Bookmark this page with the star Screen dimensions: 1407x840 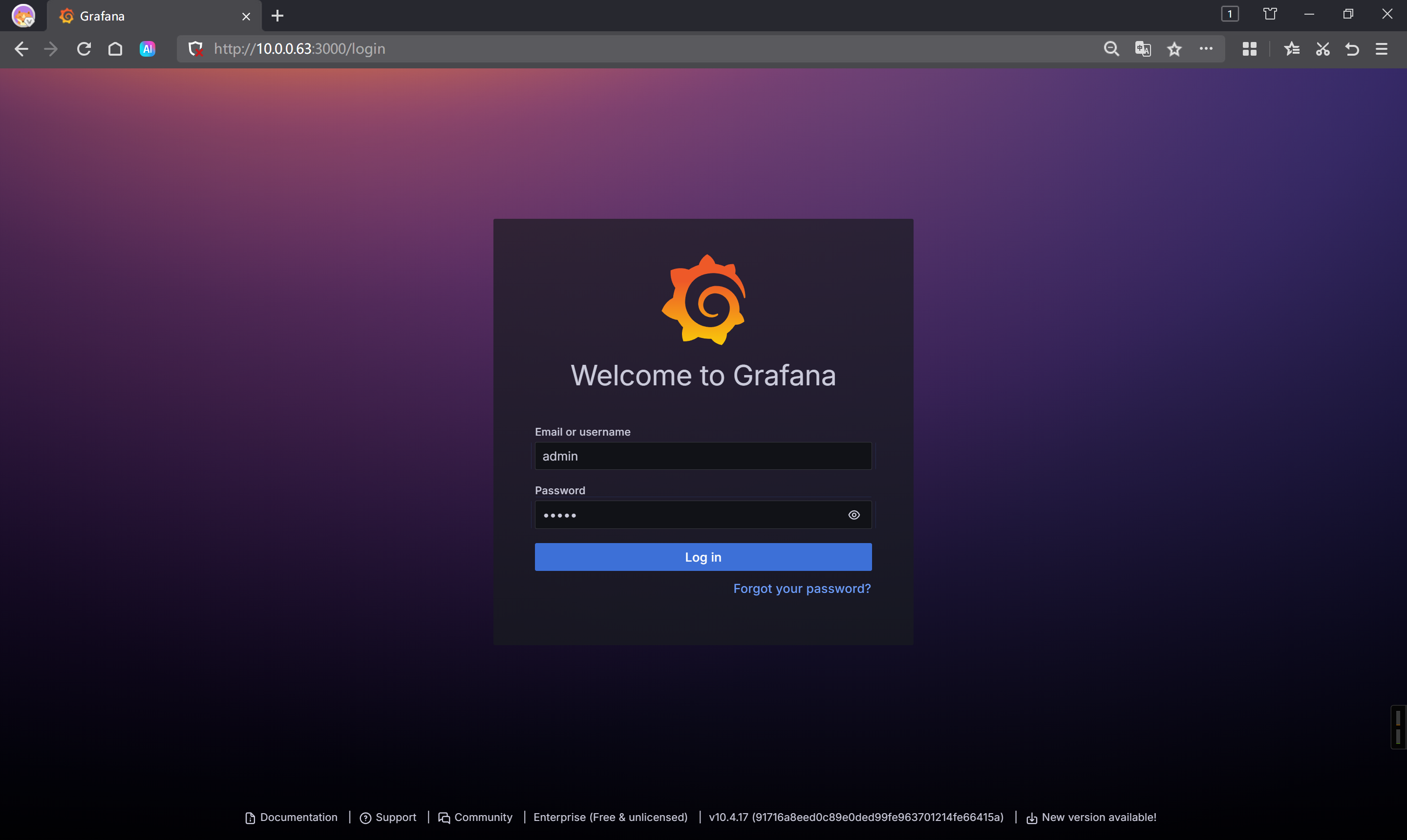click(x=1174, y=49)
